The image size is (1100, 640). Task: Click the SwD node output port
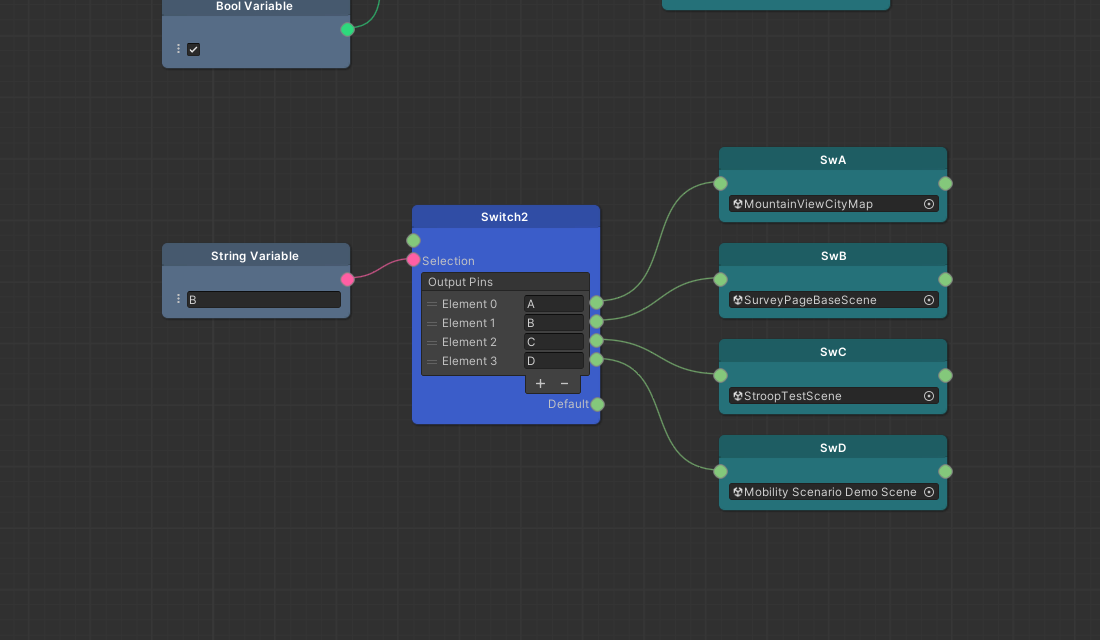[946, 472]
